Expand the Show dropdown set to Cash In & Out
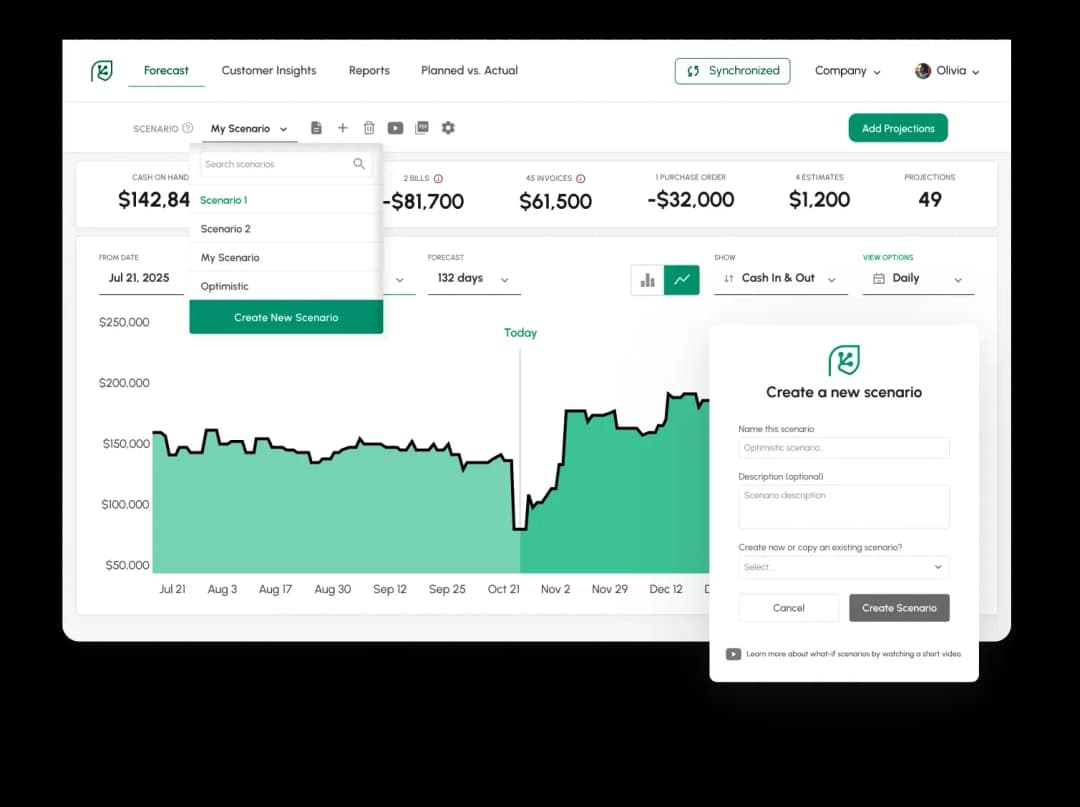Screen dimensions: 1080x807 pyautogui.click(x=780, y=278)
